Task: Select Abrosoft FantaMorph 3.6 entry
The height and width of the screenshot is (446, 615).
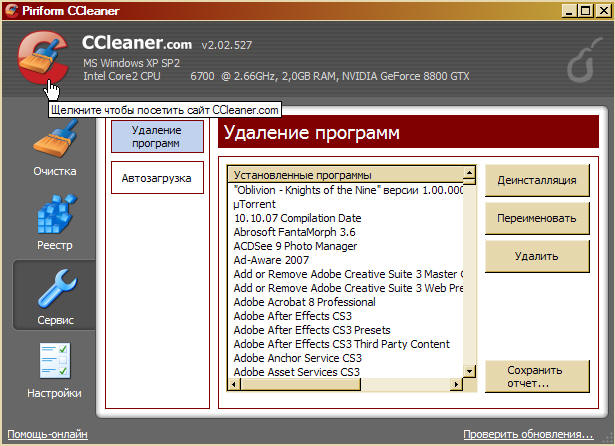Action: [x=346, y=232]
